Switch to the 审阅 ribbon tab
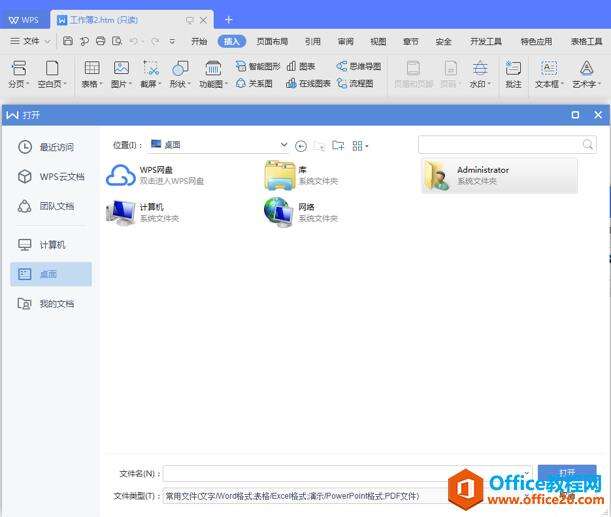The height and width of the screenshot is (517, 611). pyautogui.click(x=345, y=41)
